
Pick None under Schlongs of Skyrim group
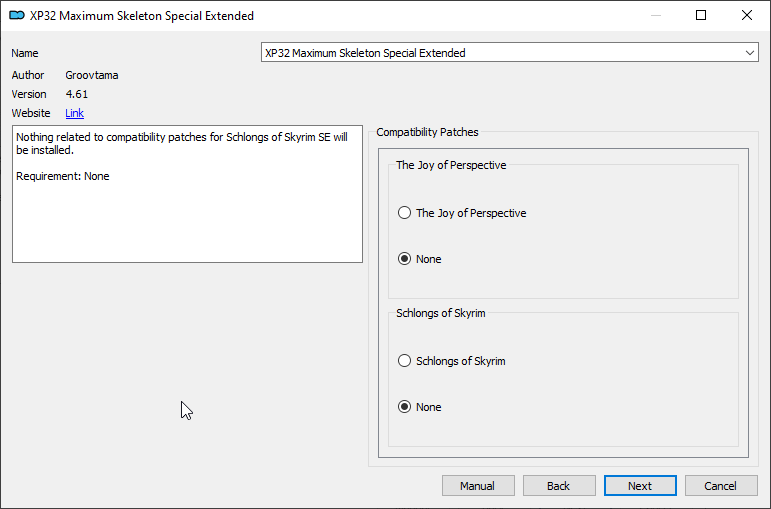tap(405, 407)
